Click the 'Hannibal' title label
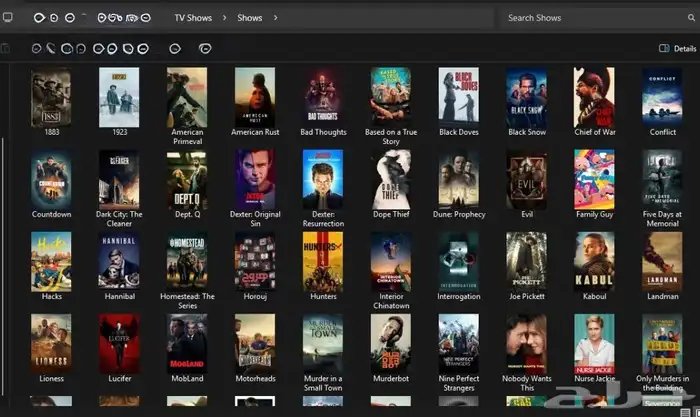 pos(120,296)
